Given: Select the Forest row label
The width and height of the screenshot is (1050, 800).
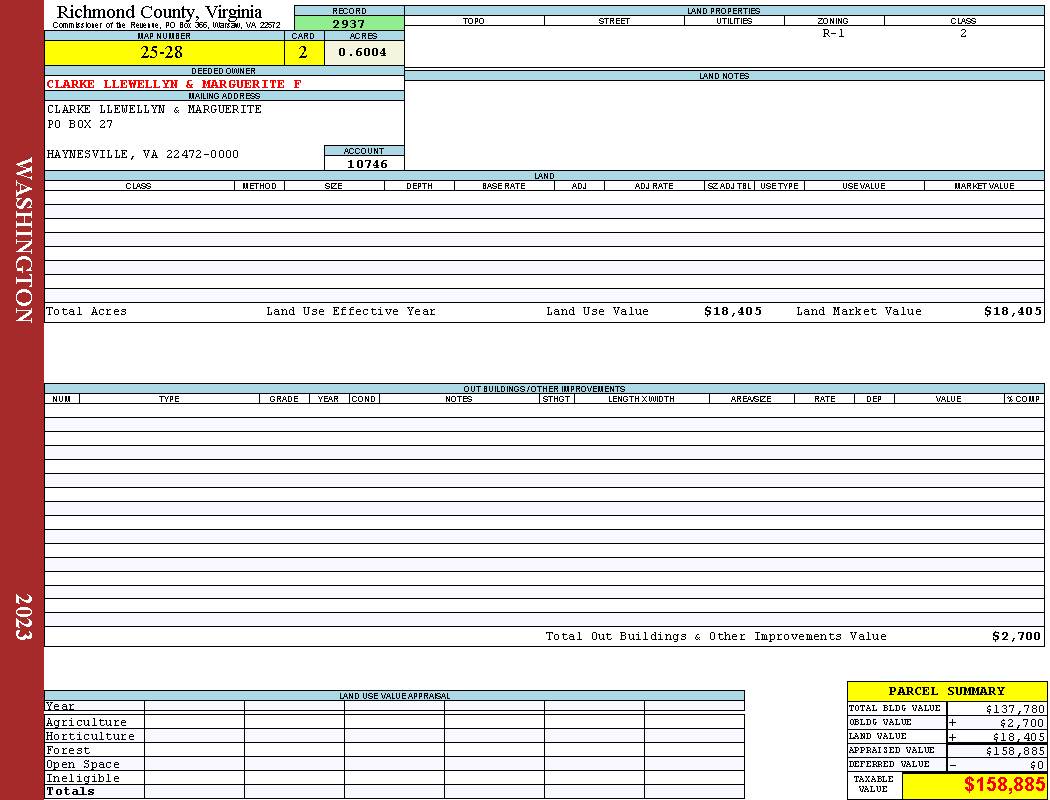Looking at the screenshot, I should 68,750.
